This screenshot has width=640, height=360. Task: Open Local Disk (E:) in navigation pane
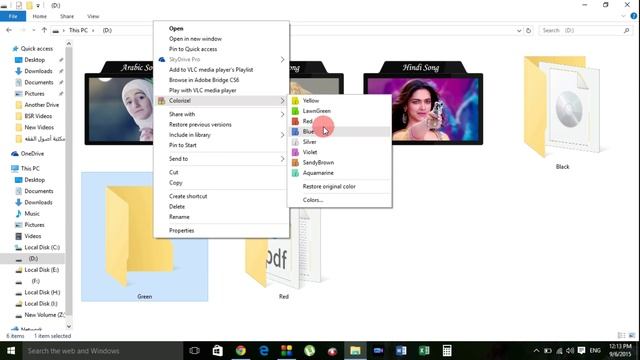[x=42, y=270]
